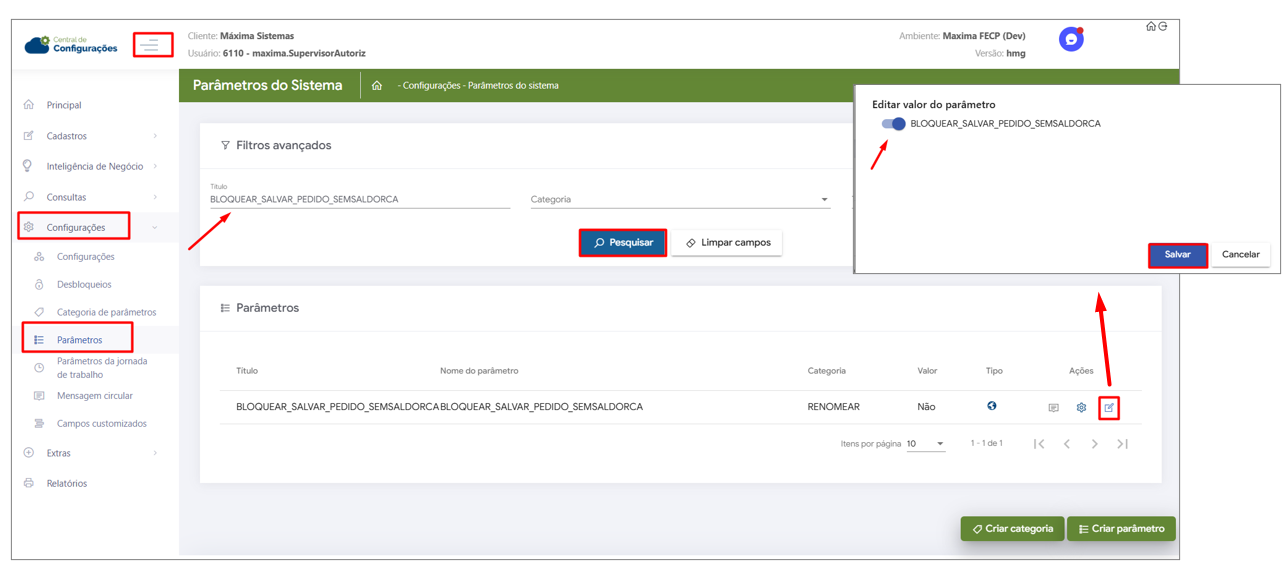Image resolution: width=1288 pixels, height=574 pixels.
Task: Open the Categoria dropdown filter
Action: click(679, 200)
